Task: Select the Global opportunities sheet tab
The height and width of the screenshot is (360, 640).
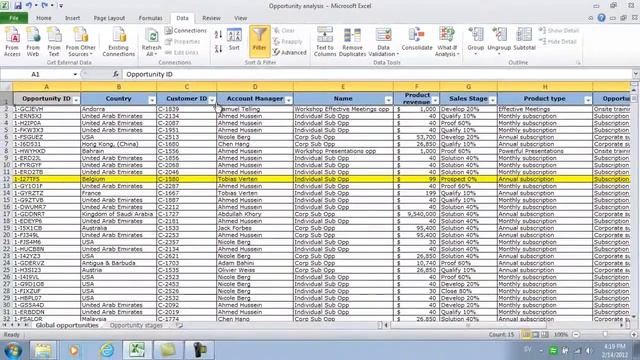Action: coord(67,325)
